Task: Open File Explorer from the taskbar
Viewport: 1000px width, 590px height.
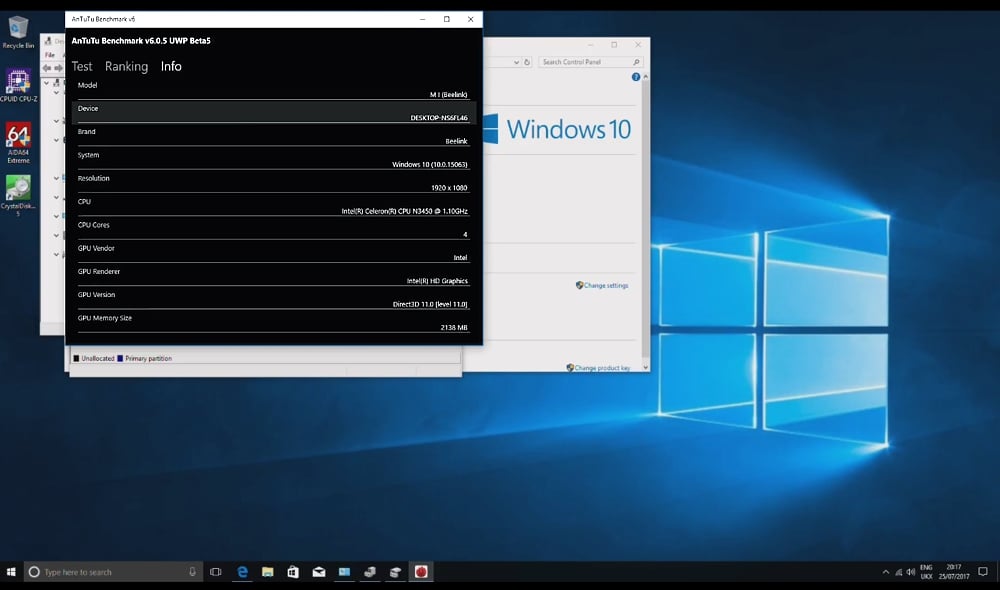Action: click(x=268, y=572)
